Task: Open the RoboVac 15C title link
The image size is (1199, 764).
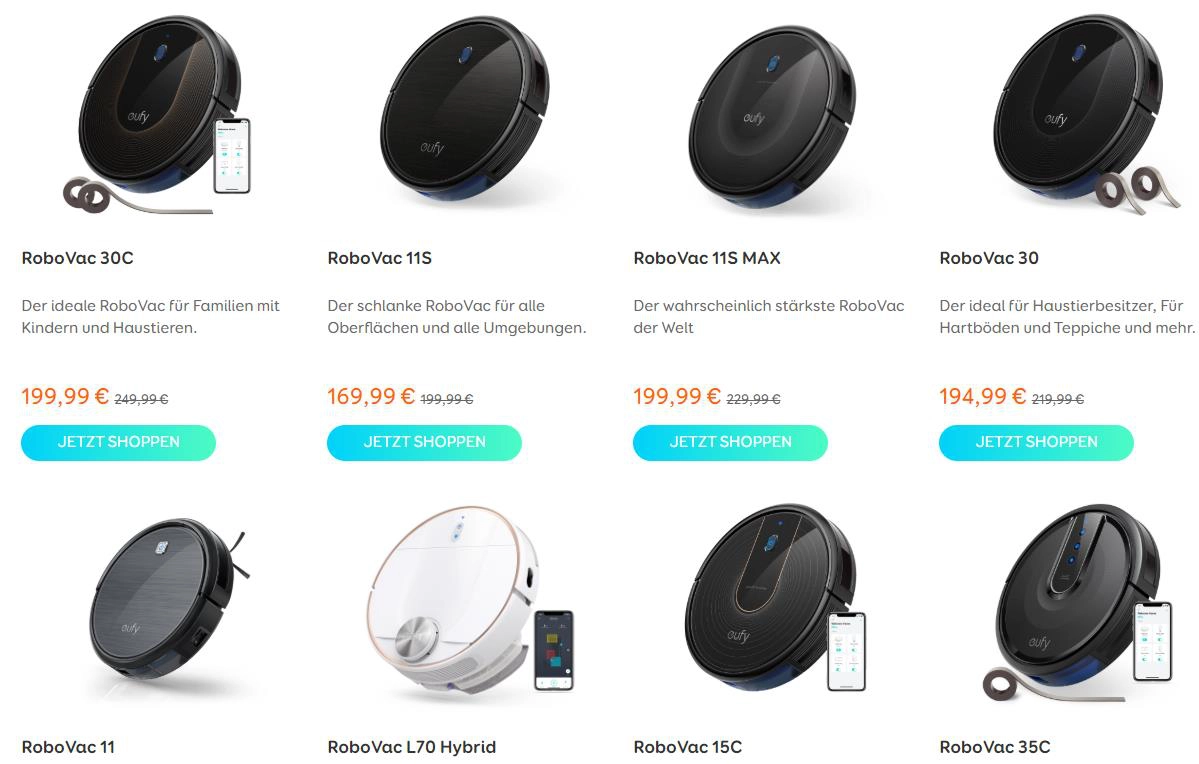Action: tap(687, 747)
